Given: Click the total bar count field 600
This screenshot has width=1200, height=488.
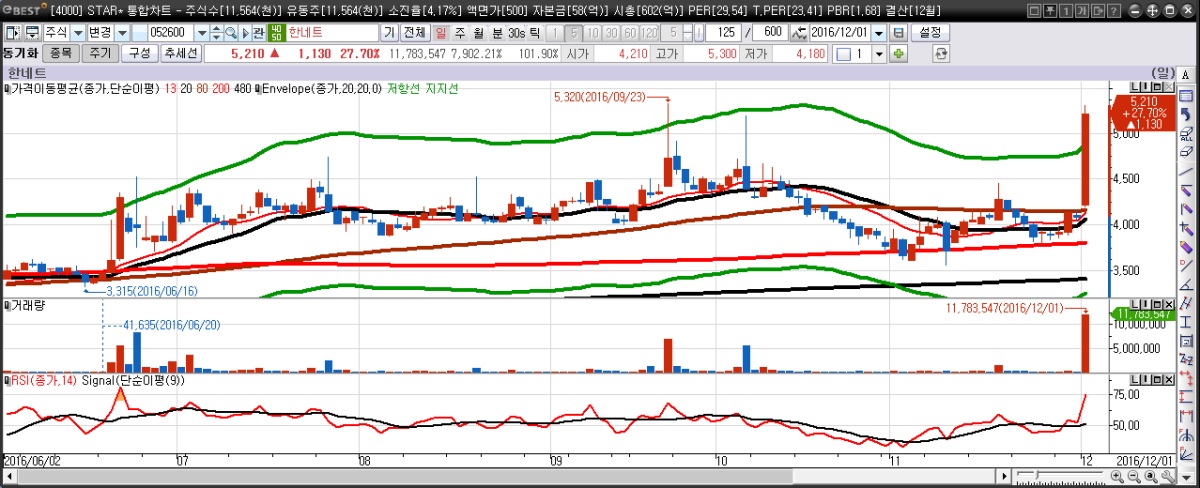Looking at the screenshot, I should pos(770,32).
